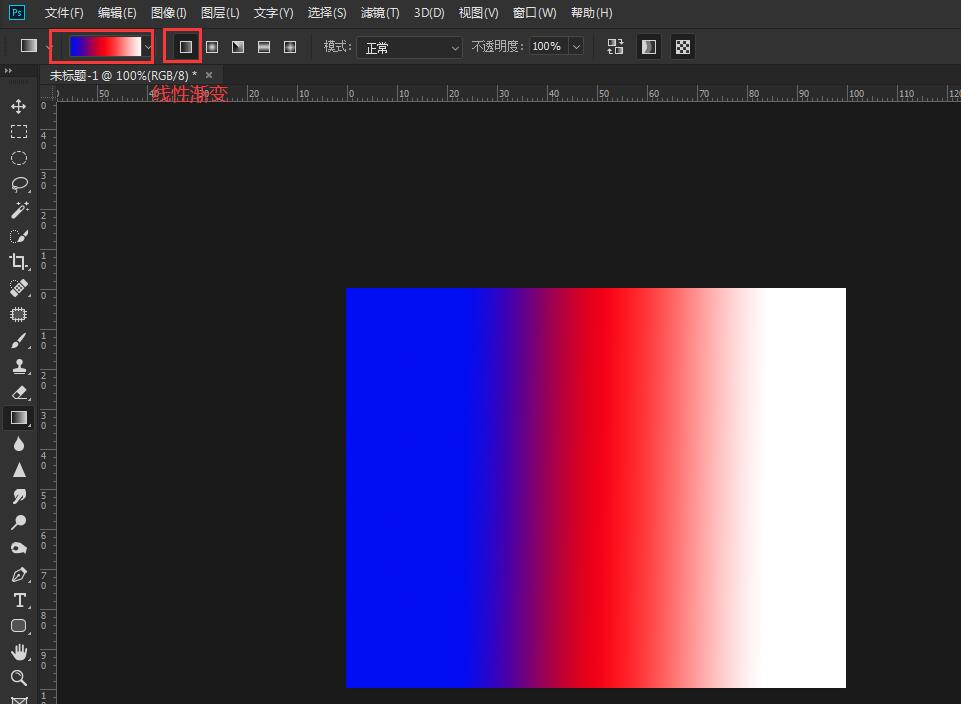Pick the Lasso tool
Viewport: 961px width, 704px height.
[x=18, y=184]
